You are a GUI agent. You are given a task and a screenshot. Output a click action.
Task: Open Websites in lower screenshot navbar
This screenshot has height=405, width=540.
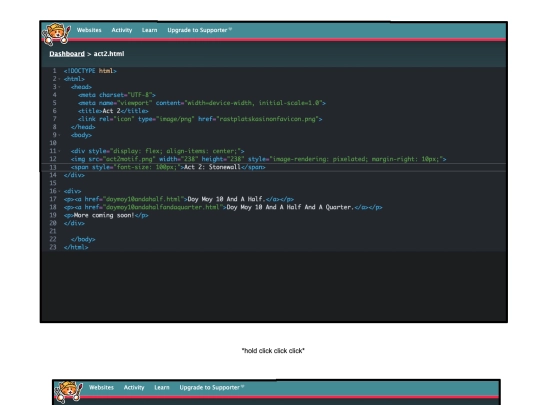click(x=101, y=387)
